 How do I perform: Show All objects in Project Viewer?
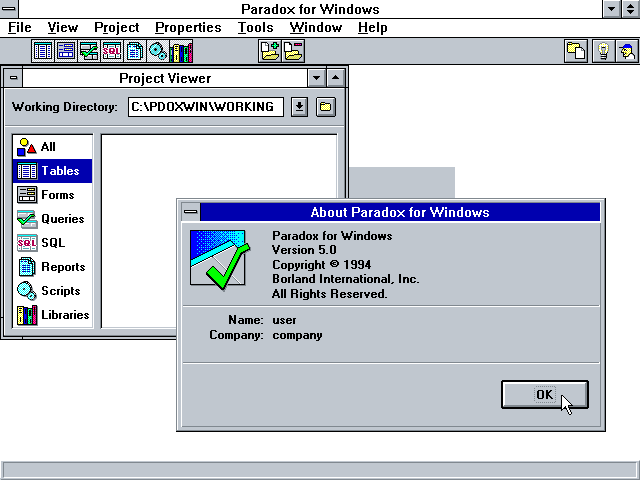[x=53, y=147]
